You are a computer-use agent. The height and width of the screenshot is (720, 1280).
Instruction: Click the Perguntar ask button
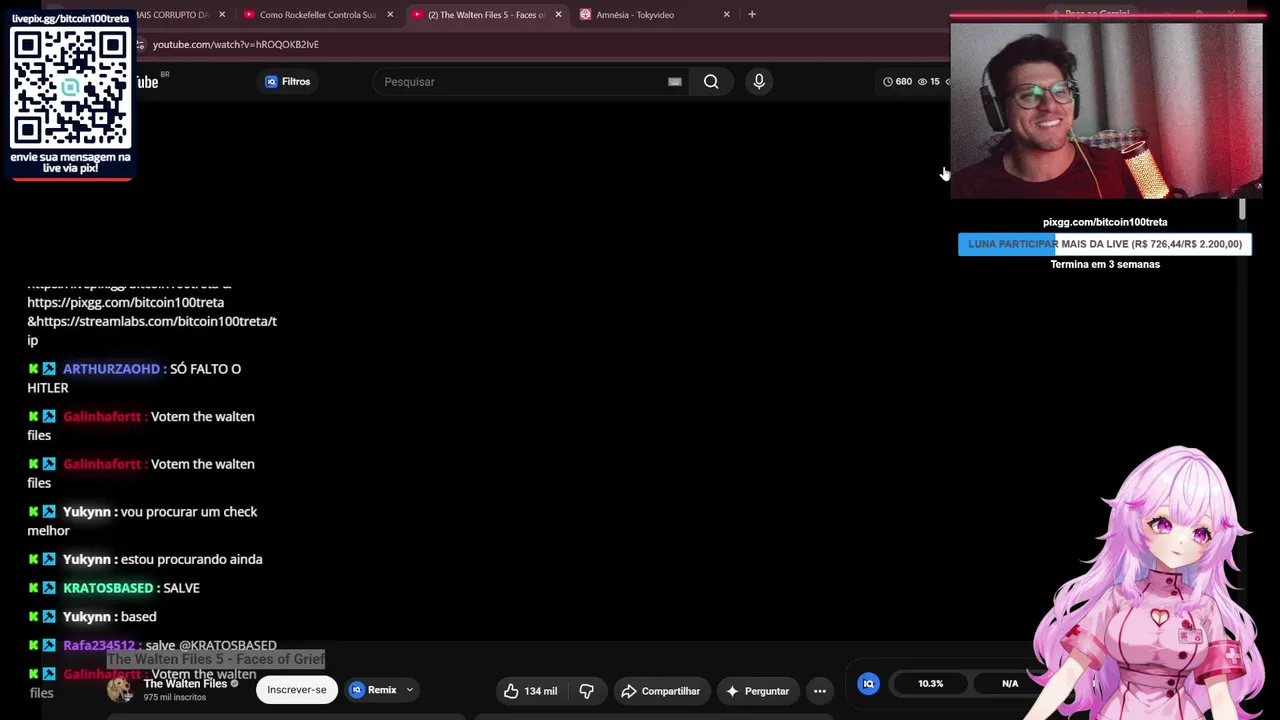click(757, 691)
